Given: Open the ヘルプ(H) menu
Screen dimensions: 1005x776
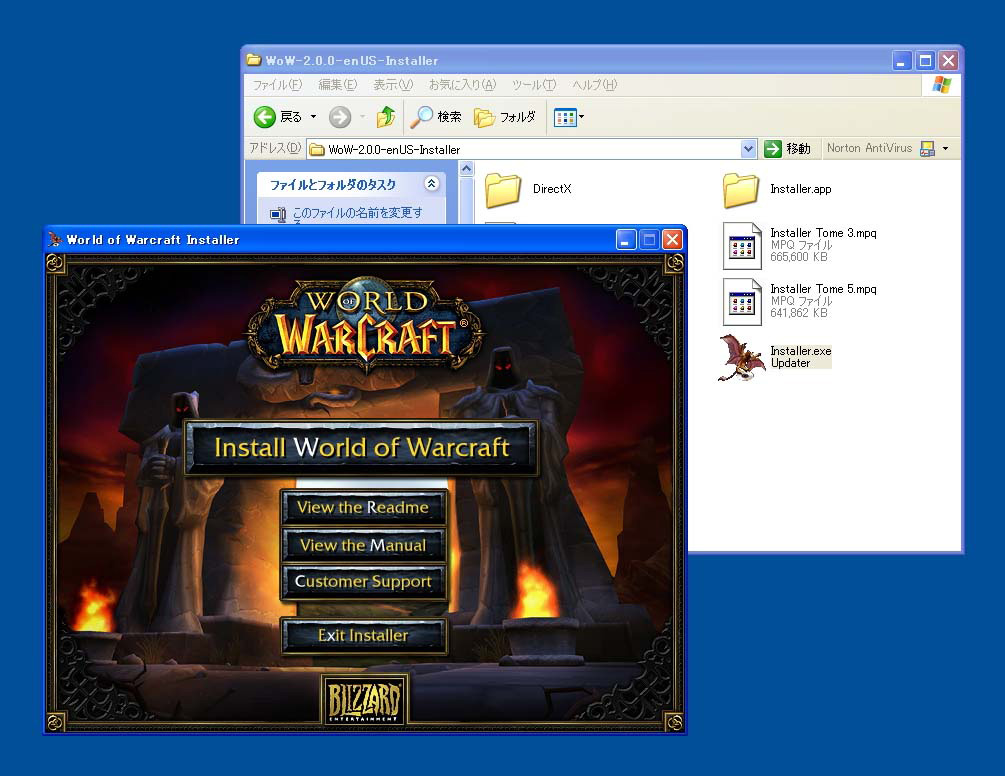Looking at the screenshot, I should point(594,85).
